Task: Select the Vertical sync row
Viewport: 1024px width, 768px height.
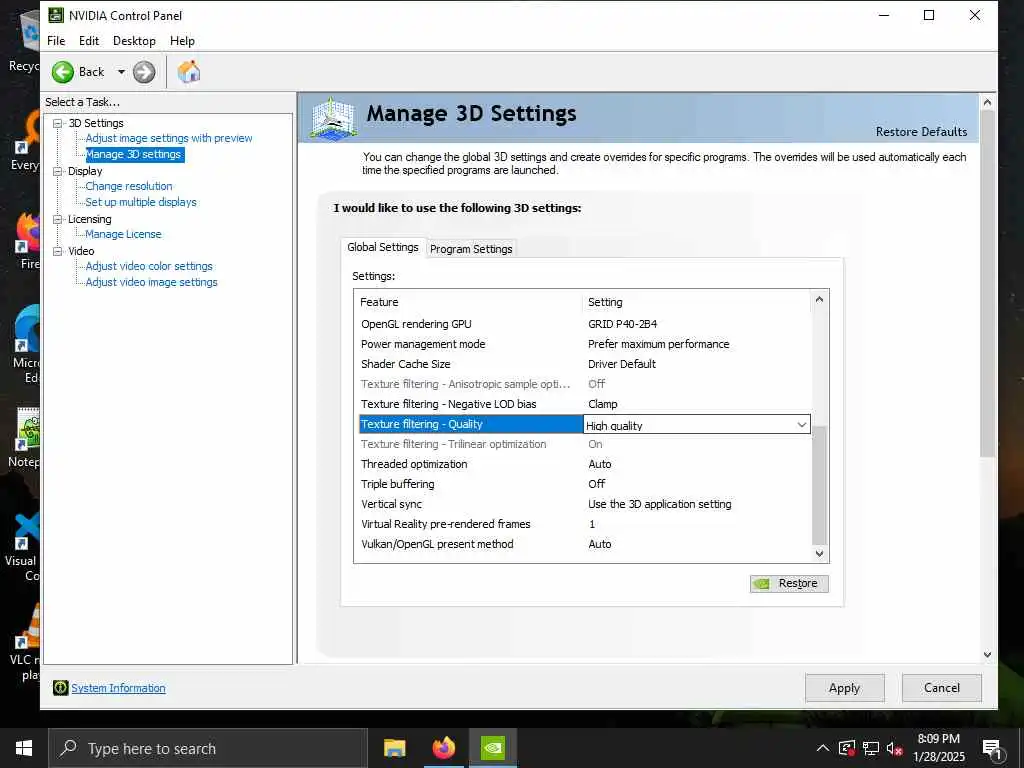Action: click(x=585, y=504)
